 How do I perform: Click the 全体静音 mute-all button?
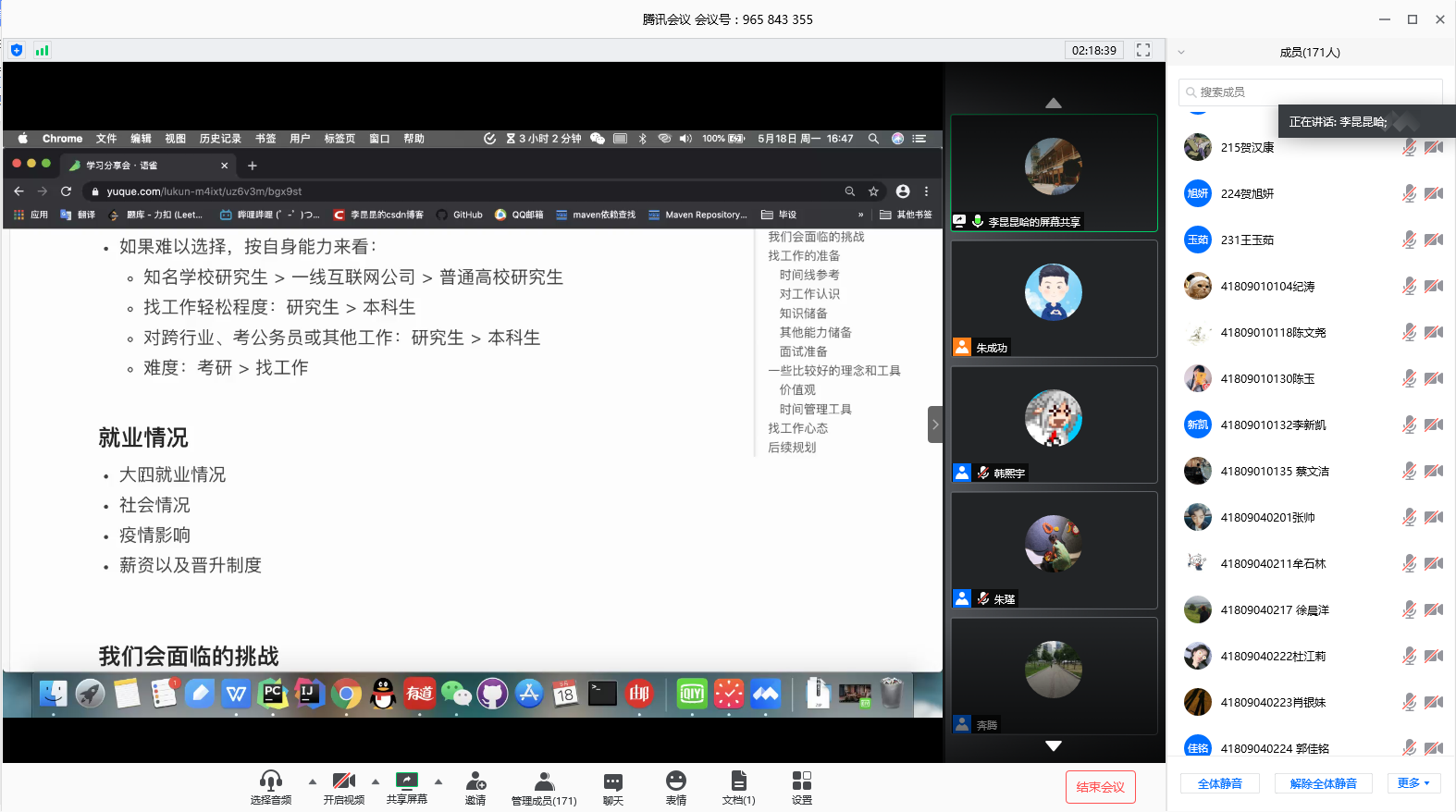[x=1219, y=783]
